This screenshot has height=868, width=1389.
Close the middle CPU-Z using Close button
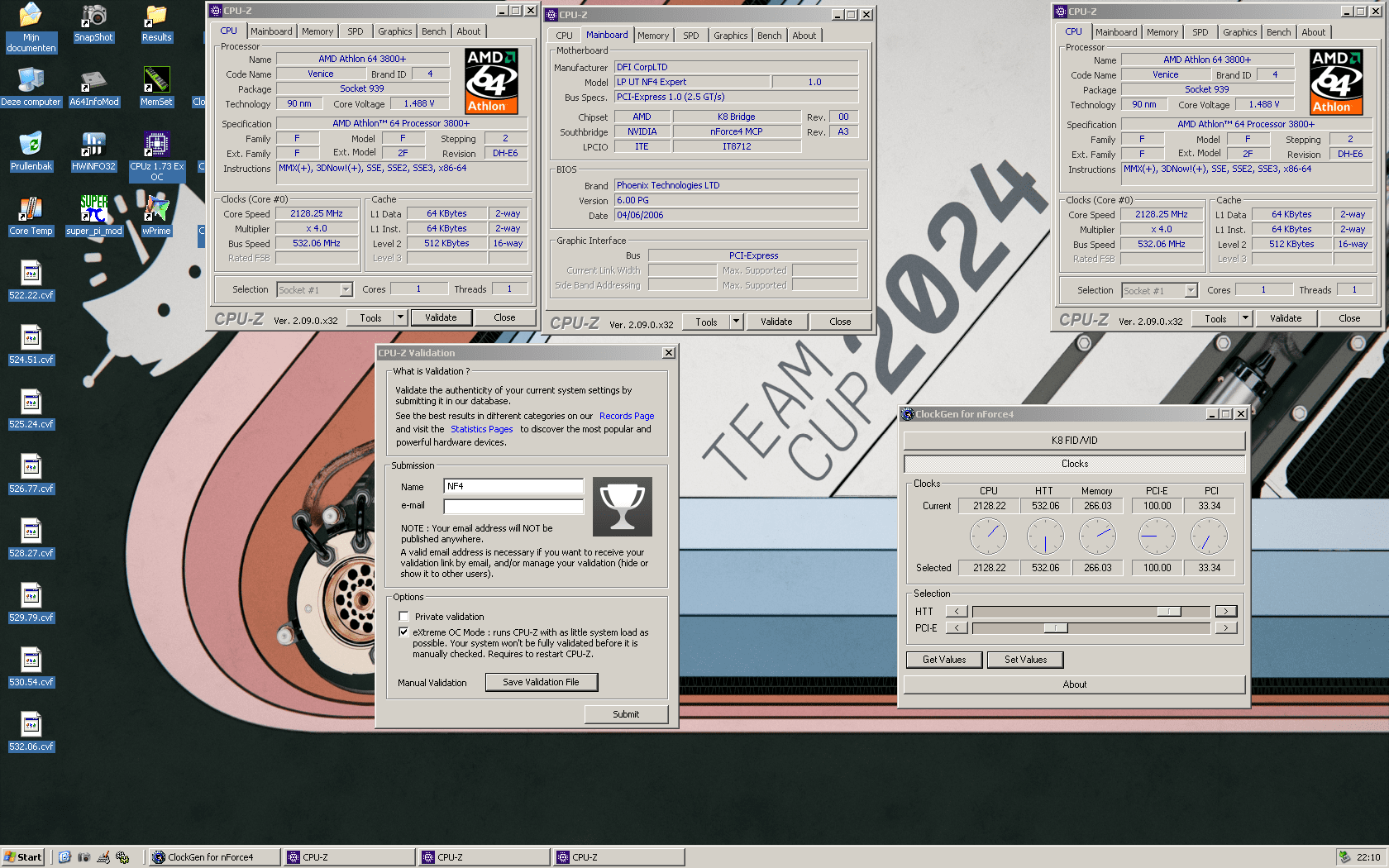pos(840,322)
